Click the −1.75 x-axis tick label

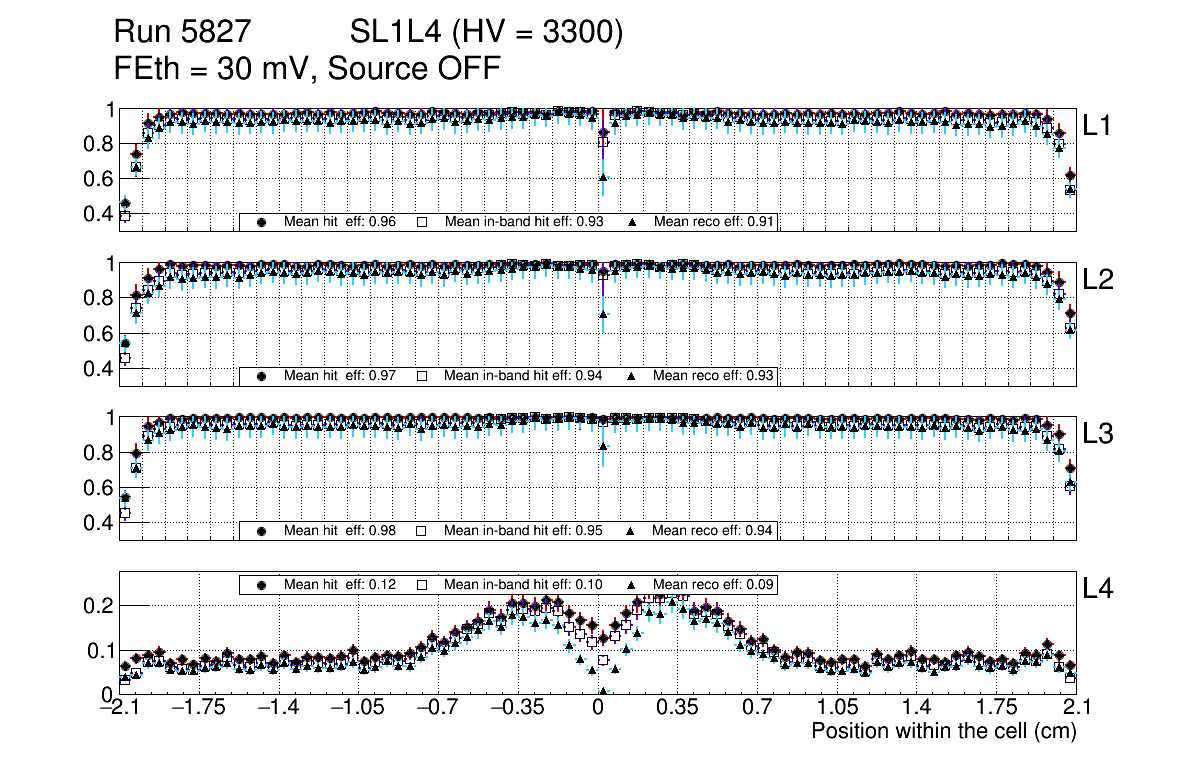coord(199,708)
